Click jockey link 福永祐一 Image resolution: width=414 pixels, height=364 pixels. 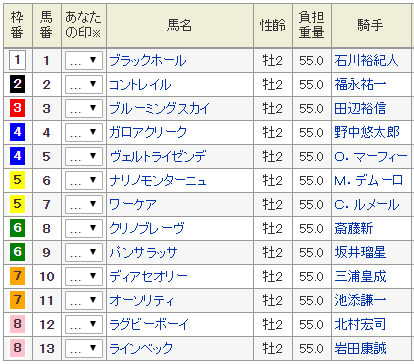pyautogui.click(x=360, y=85)
